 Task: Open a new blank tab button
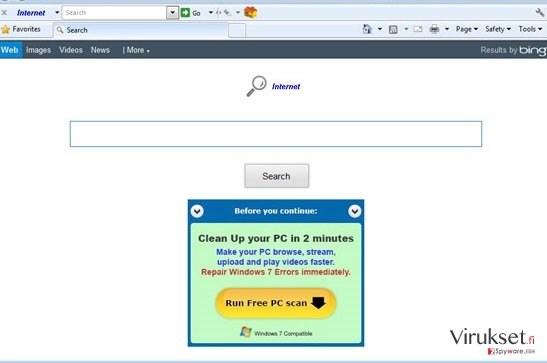[237, 31]
